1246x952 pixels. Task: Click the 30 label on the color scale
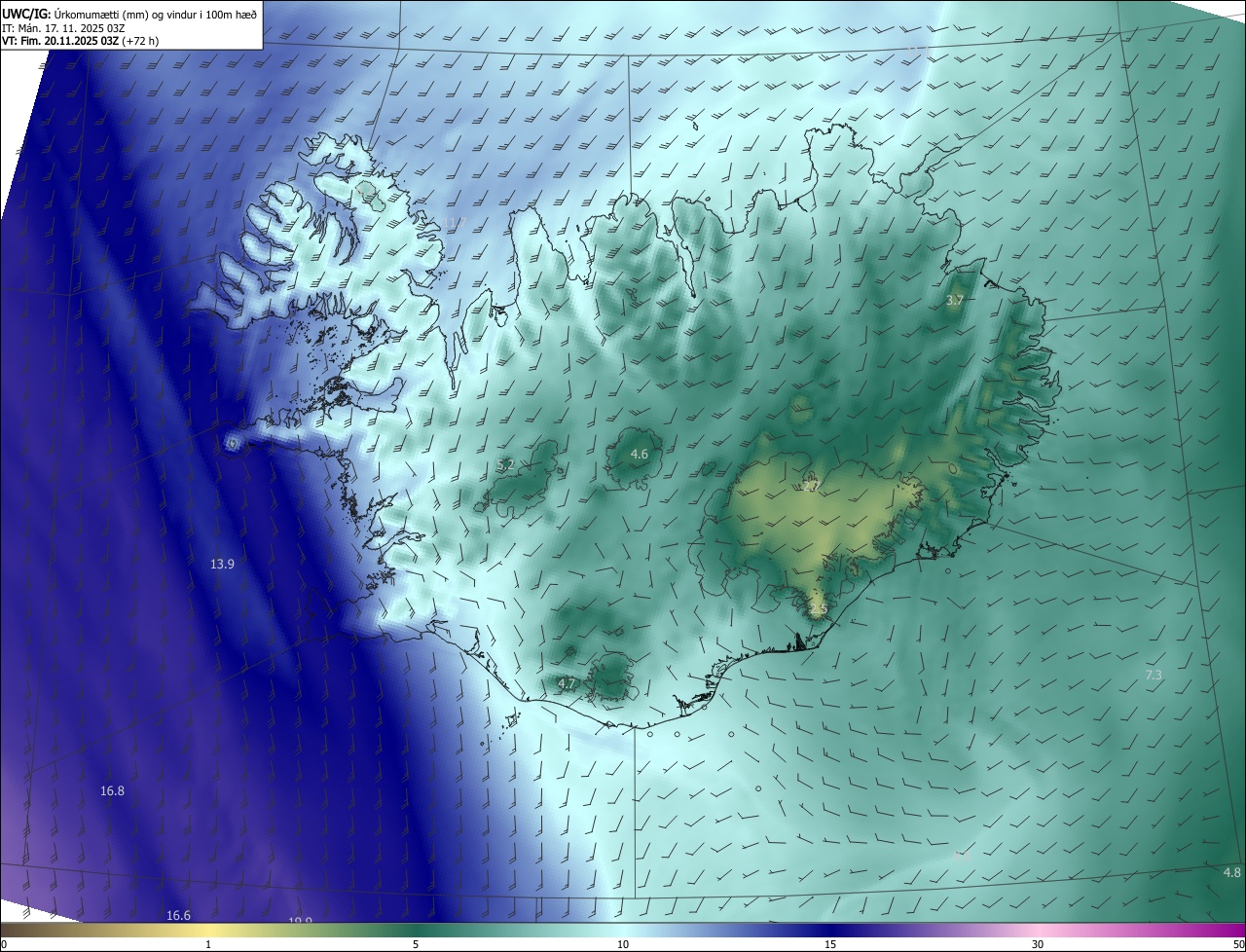tap(1038, 944)
